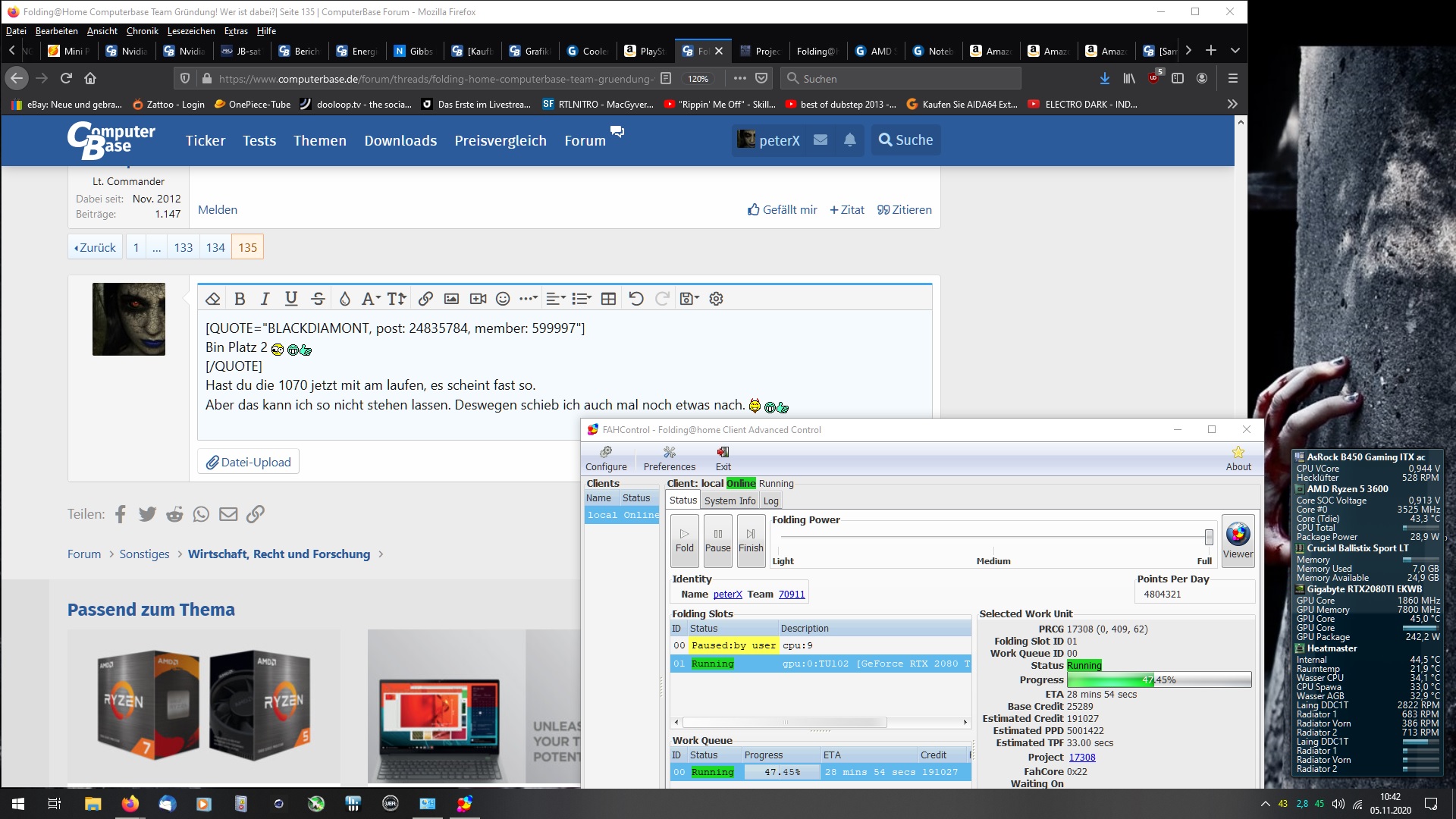Click the Datei-Upload button
1456x819 pixels.
pos(249,462)
